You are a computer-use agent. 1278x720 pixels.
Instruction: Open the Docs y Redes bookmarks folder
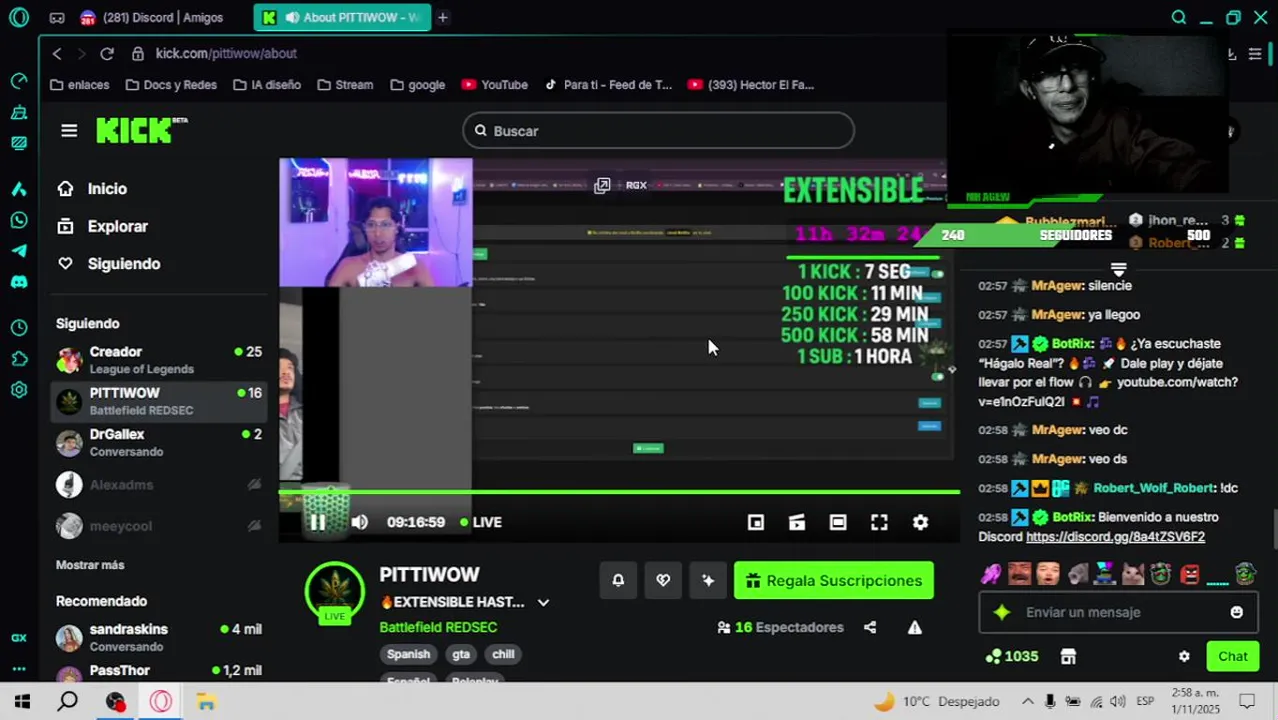[171, 85]
